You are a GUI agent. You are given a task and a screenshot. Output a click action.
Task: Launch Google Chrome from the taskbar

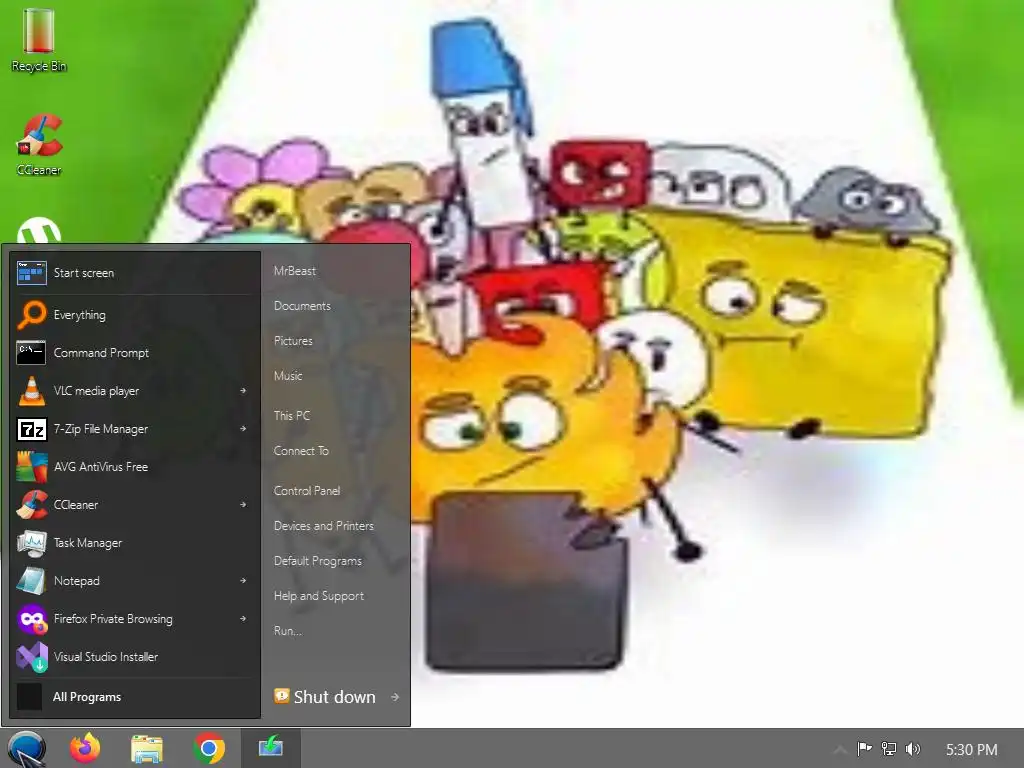[209, 748]
